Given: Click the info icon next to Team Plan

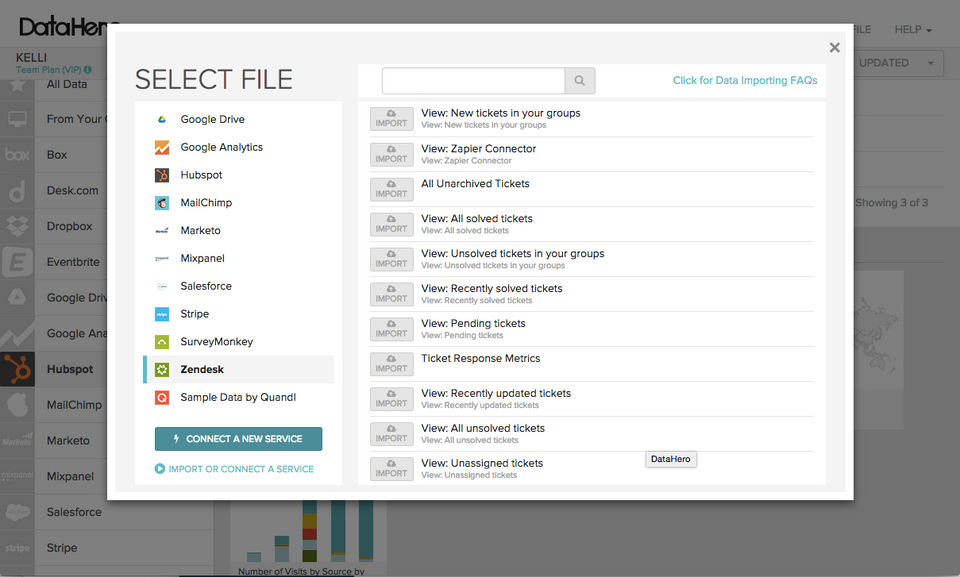Looking at the screenshot, I should (88, 70).
